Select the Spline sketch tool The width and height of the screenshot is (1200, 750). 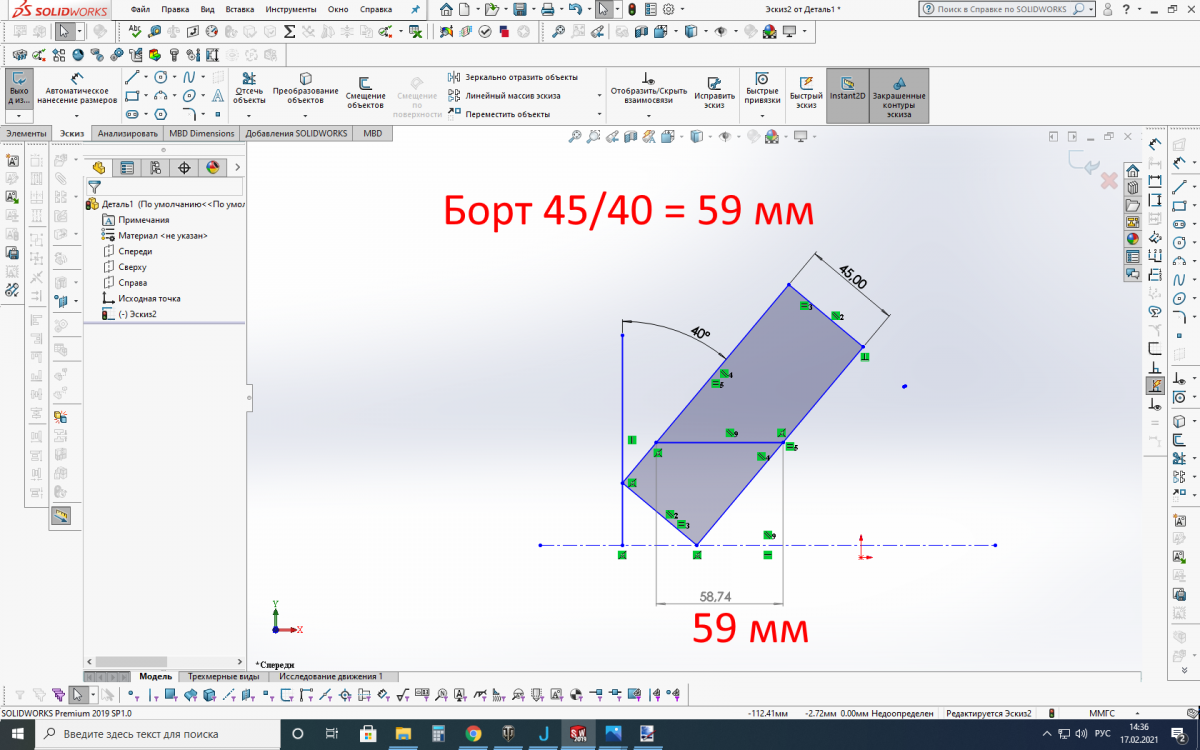pyautogui.click(x=189, y=77)
